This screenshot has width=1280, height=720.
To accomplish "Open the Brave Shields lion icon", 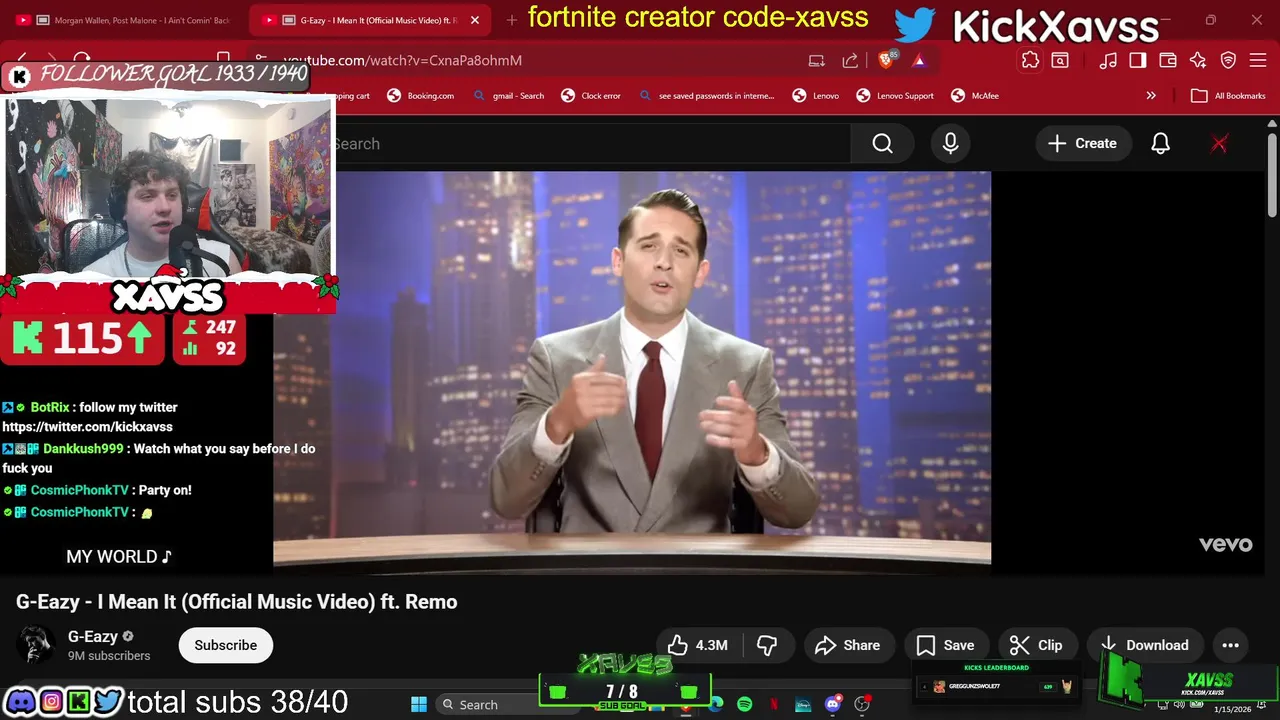I will (887, 61).
